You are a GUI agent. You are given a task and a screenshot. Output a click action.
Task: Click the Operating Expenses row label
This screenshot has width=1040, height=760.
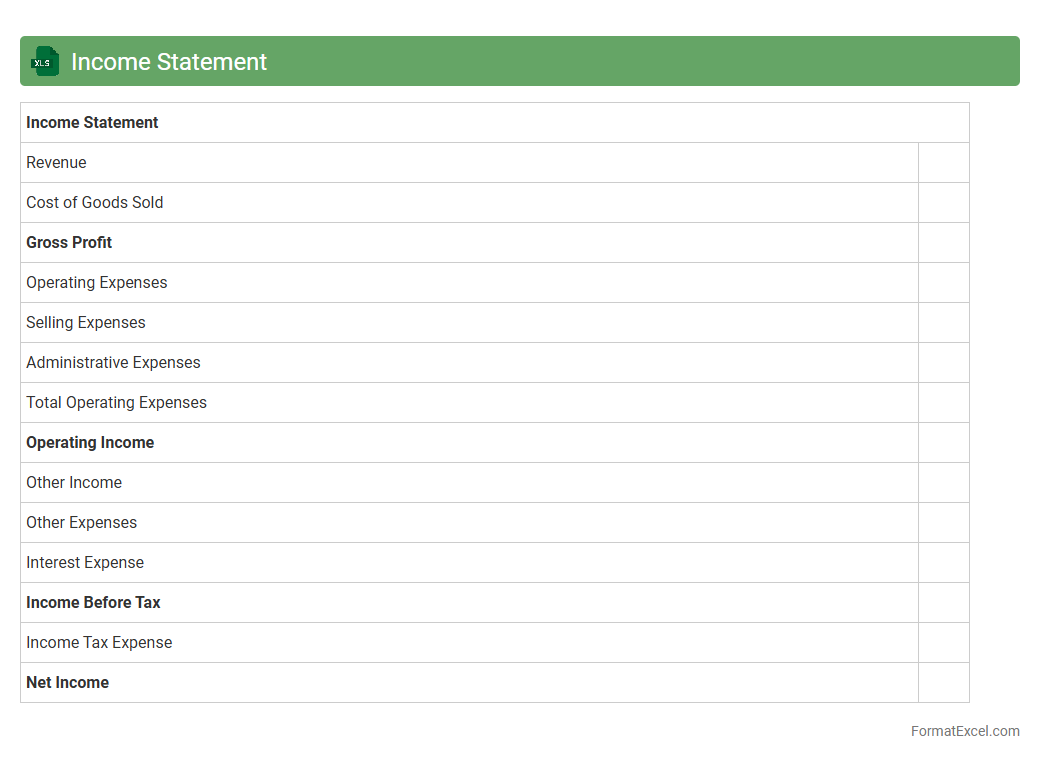click(x=97, y=283)
